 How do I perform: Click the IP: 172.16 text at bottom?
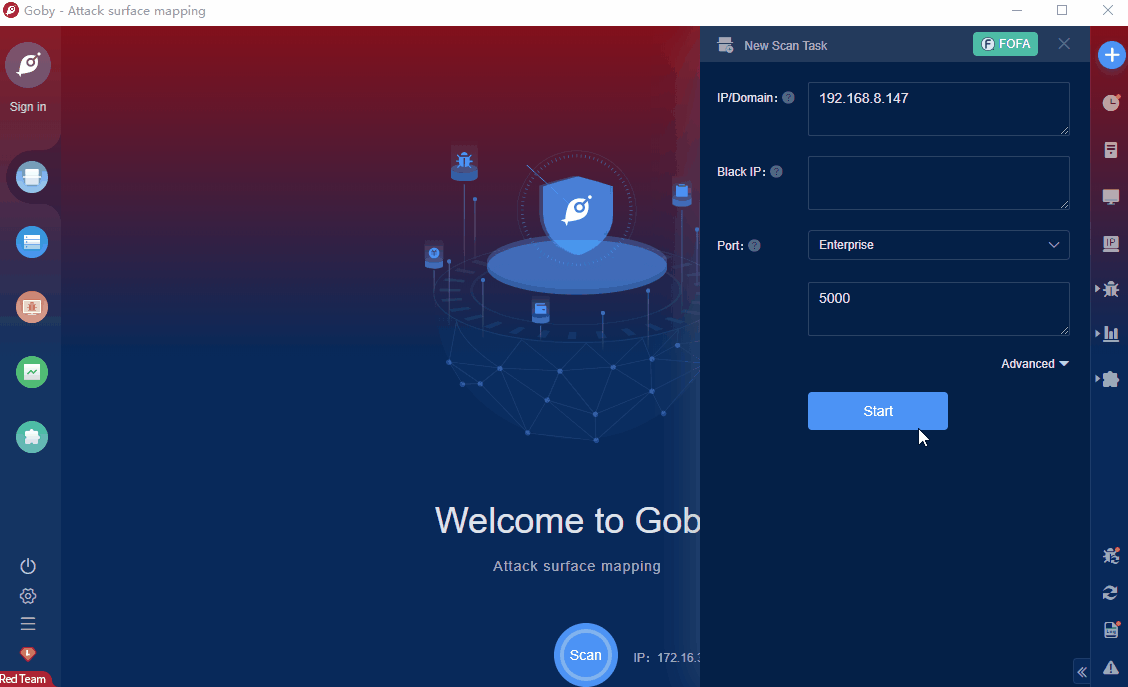pos(666,658)
